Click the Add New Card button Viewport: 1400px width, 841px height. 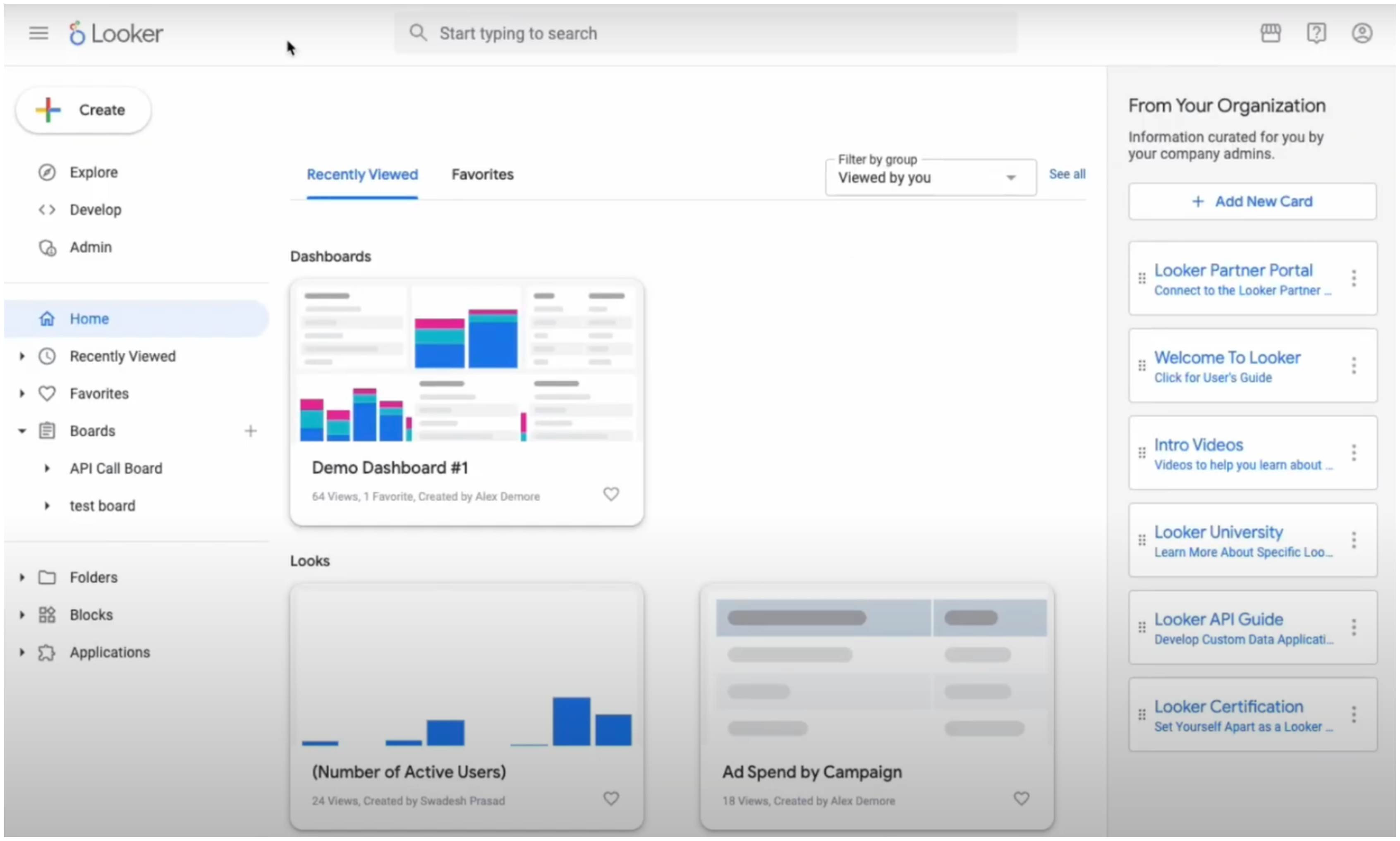[1252, 202]
